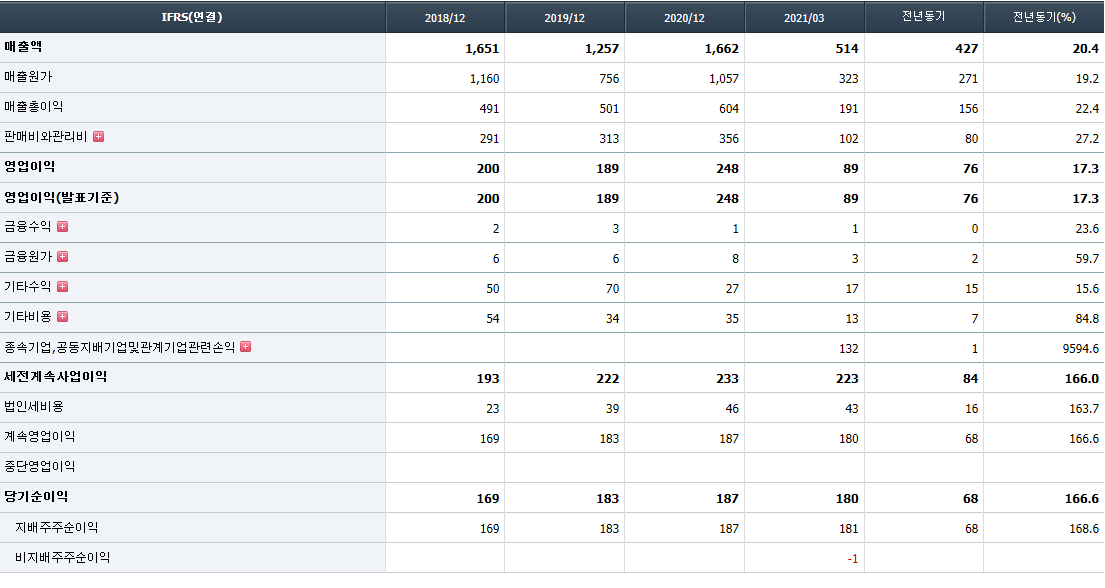The height and width of the screenshot is (588, 1105).
Task: Expand the 기타수익 row breakdown
Action: point(63,286)
